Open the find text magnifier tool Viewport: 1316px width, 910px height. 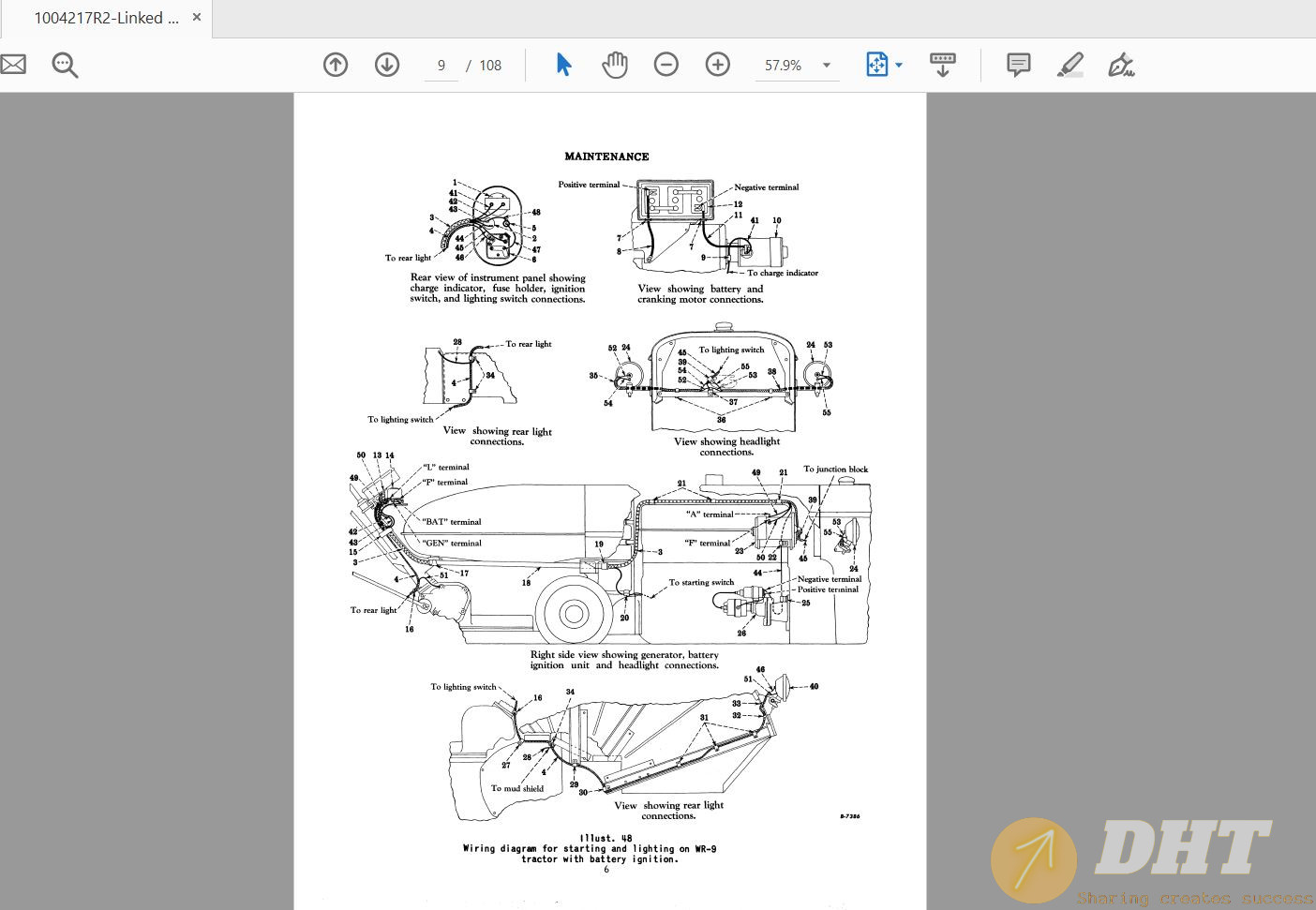pyautogui.click(x=65, y=65)
